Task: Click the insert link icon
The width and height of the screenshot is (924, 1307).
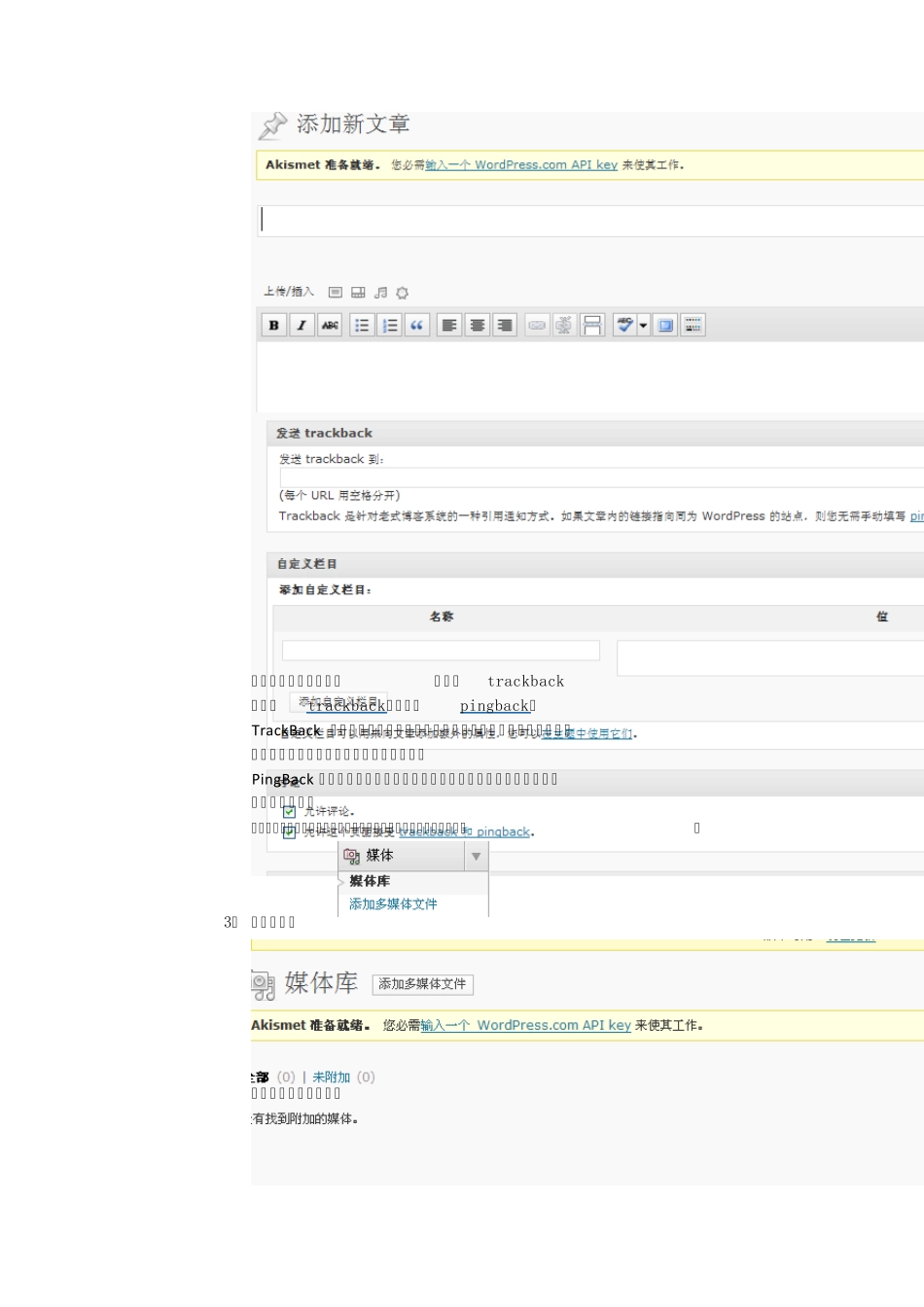Action: [x=537, y=326]
